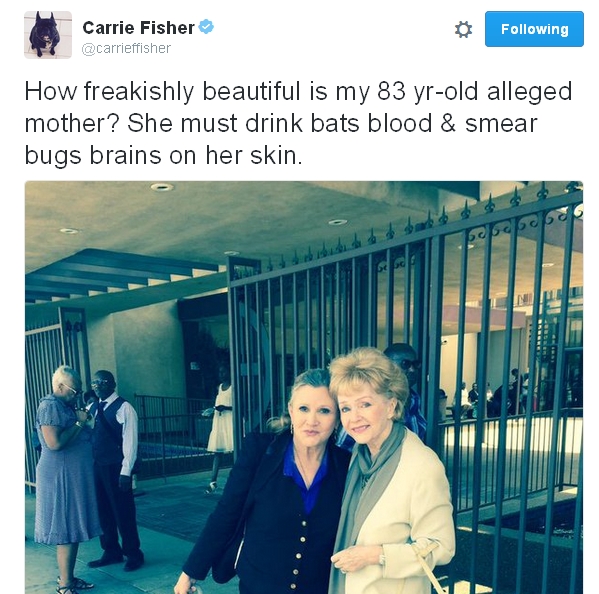Open the Carrie Fisher display name
599x594 pixels.
138,28
